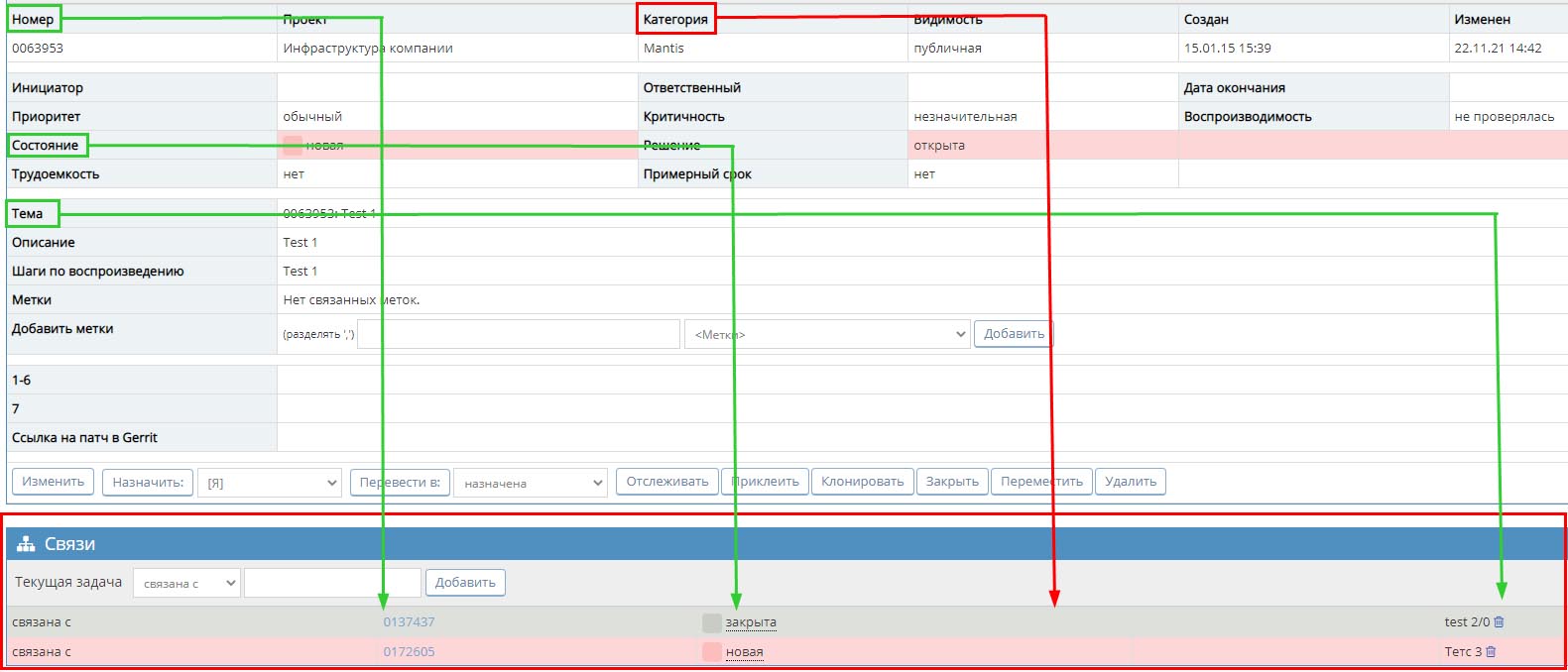
Task: Delete relationship to issue 0137437 via trash icon
Action: click(x=1499, y=622)
